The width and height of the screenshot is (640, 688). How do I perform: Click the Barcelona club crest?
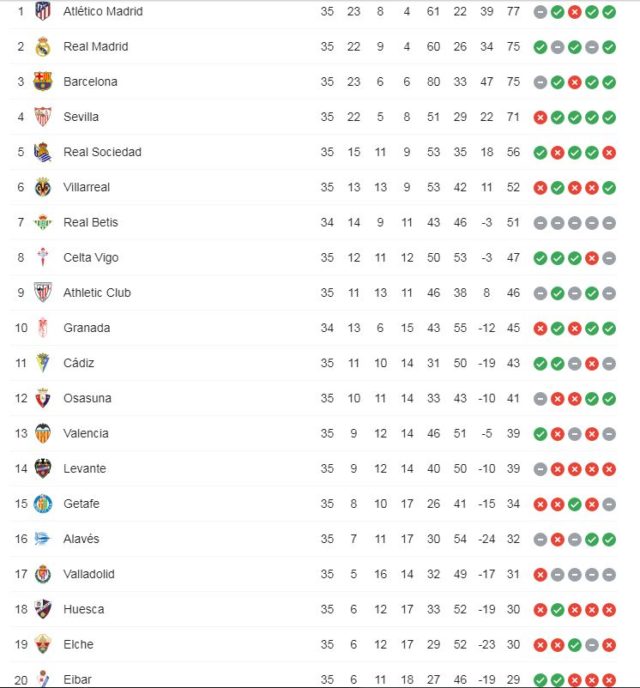[42, 82]
